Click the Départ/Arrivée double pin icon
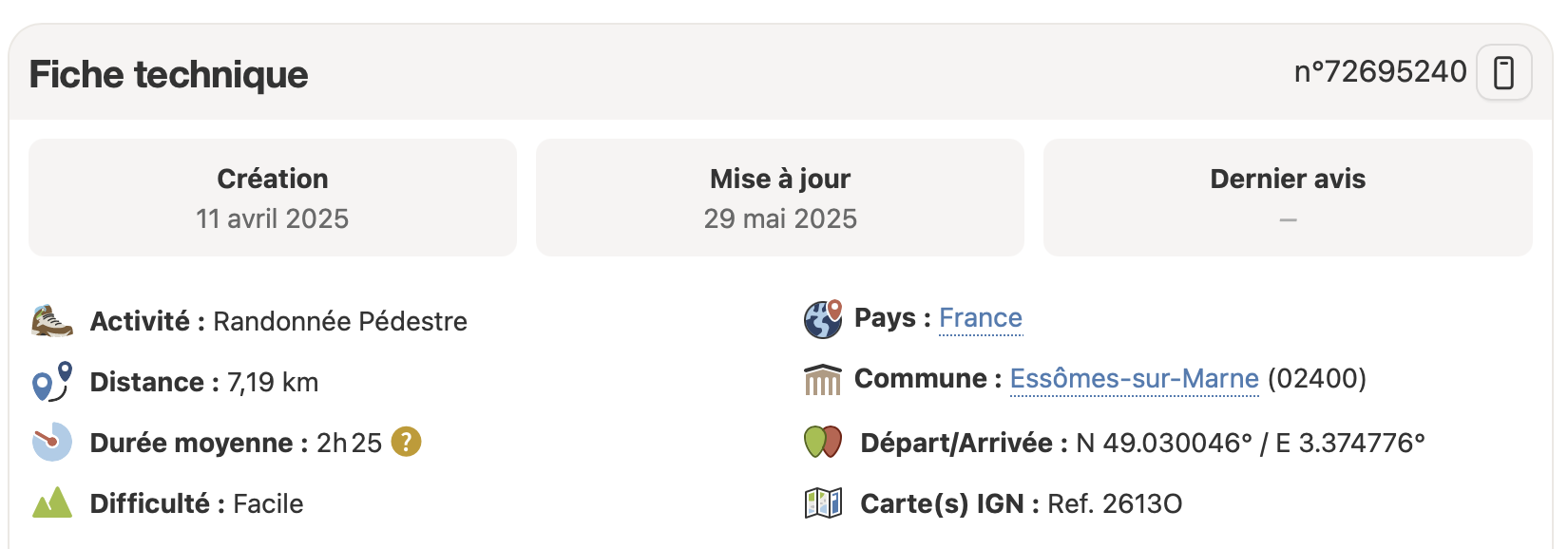 pyautogui.click(x=823, y=442)
